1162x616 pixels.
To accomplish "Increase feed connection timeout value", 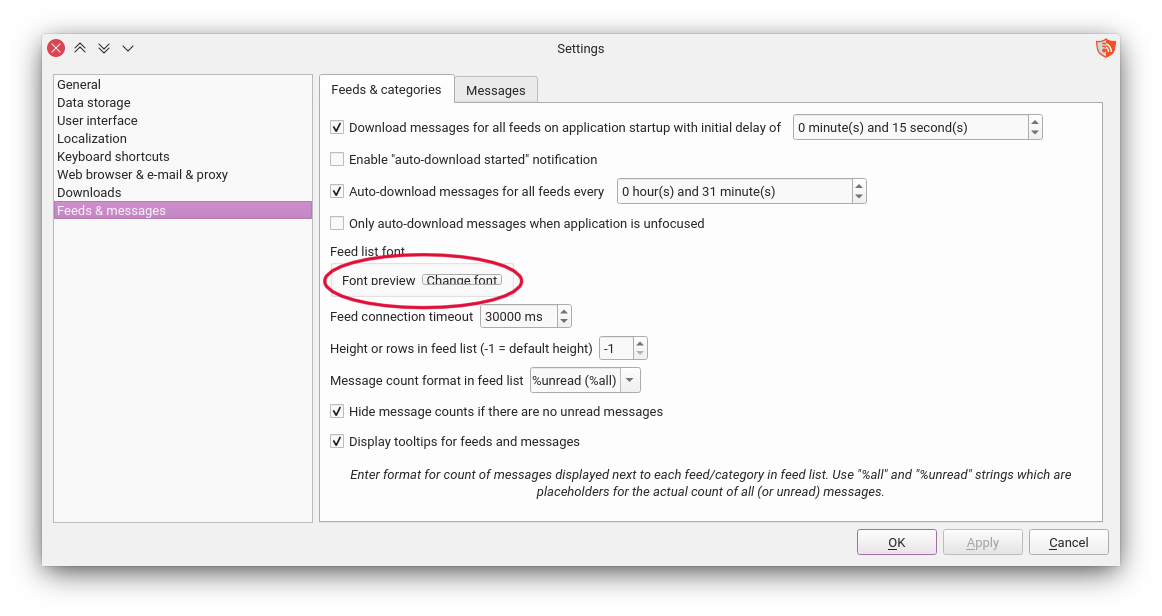I will (x=564, y=311).
